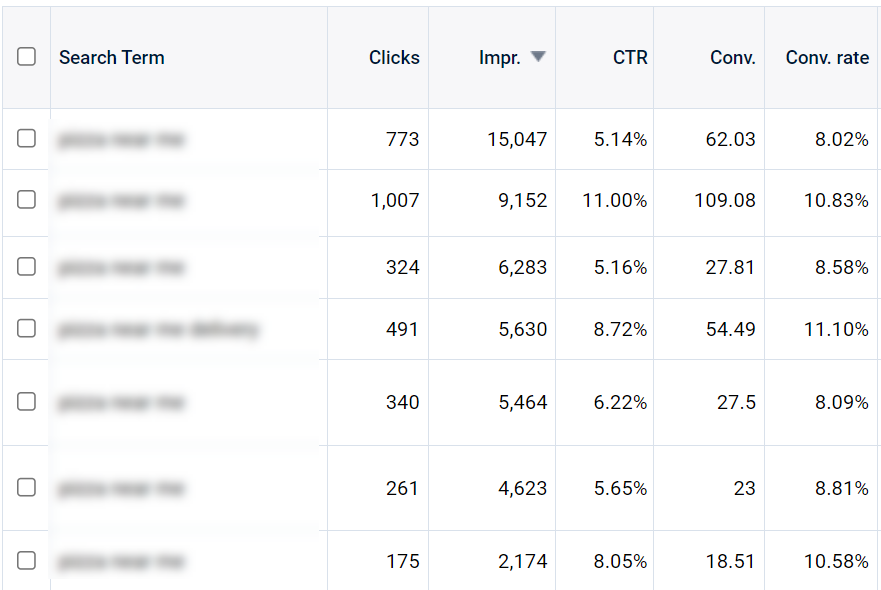Check the row with 773 clicks
Screen dimensions: 881x590
click(x=27, y=139)
